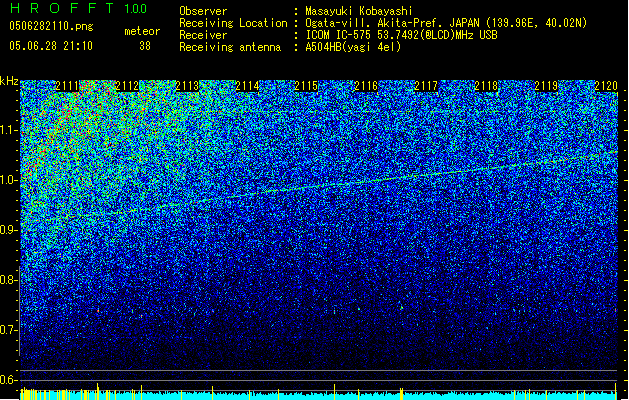The height and width of the screenshot is (400, 629).
Task: Click the 'Receiving Location' field label
Action: pos(233,23)
